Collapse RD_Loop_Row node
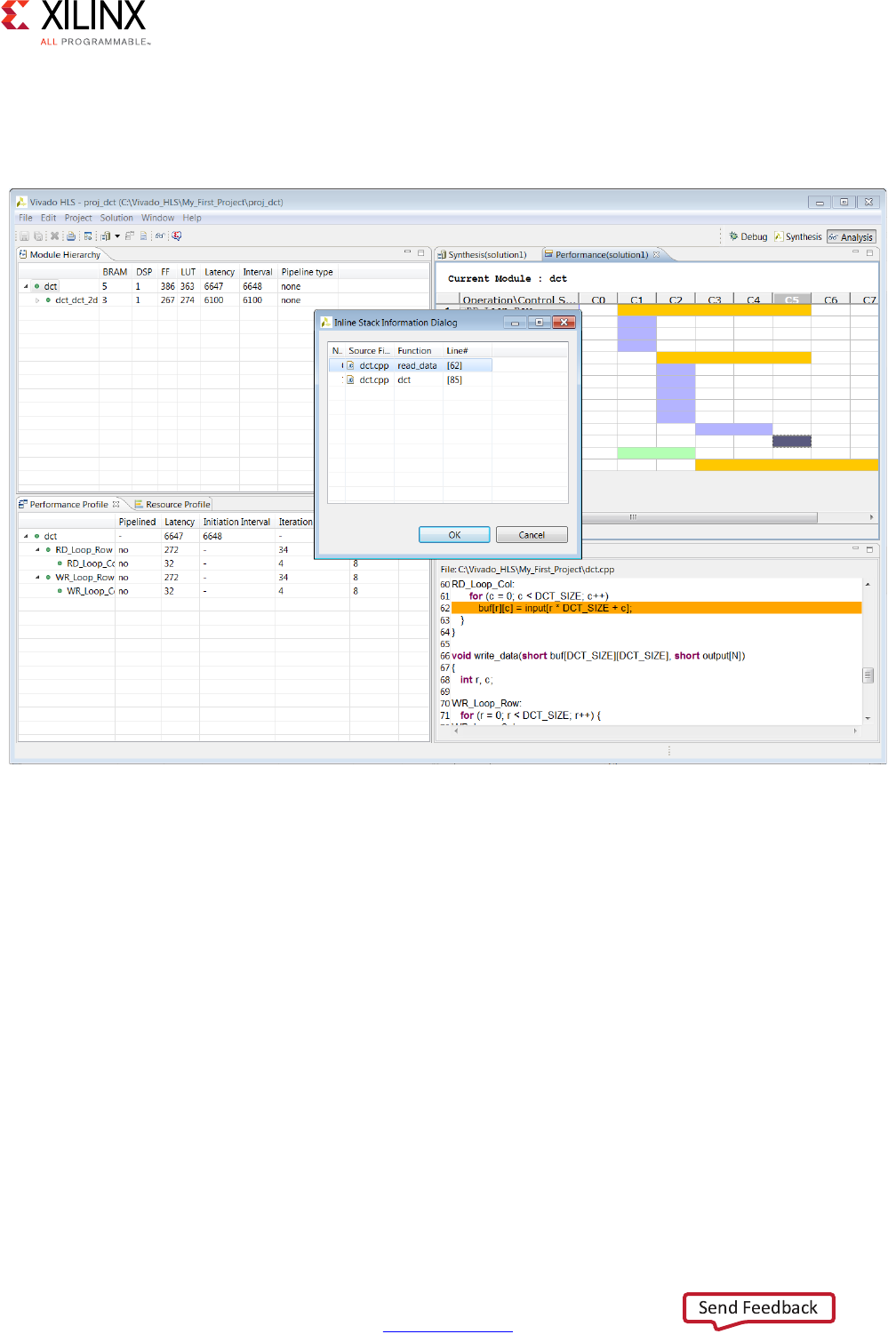896x1342 pixels. tap(37, 550)
